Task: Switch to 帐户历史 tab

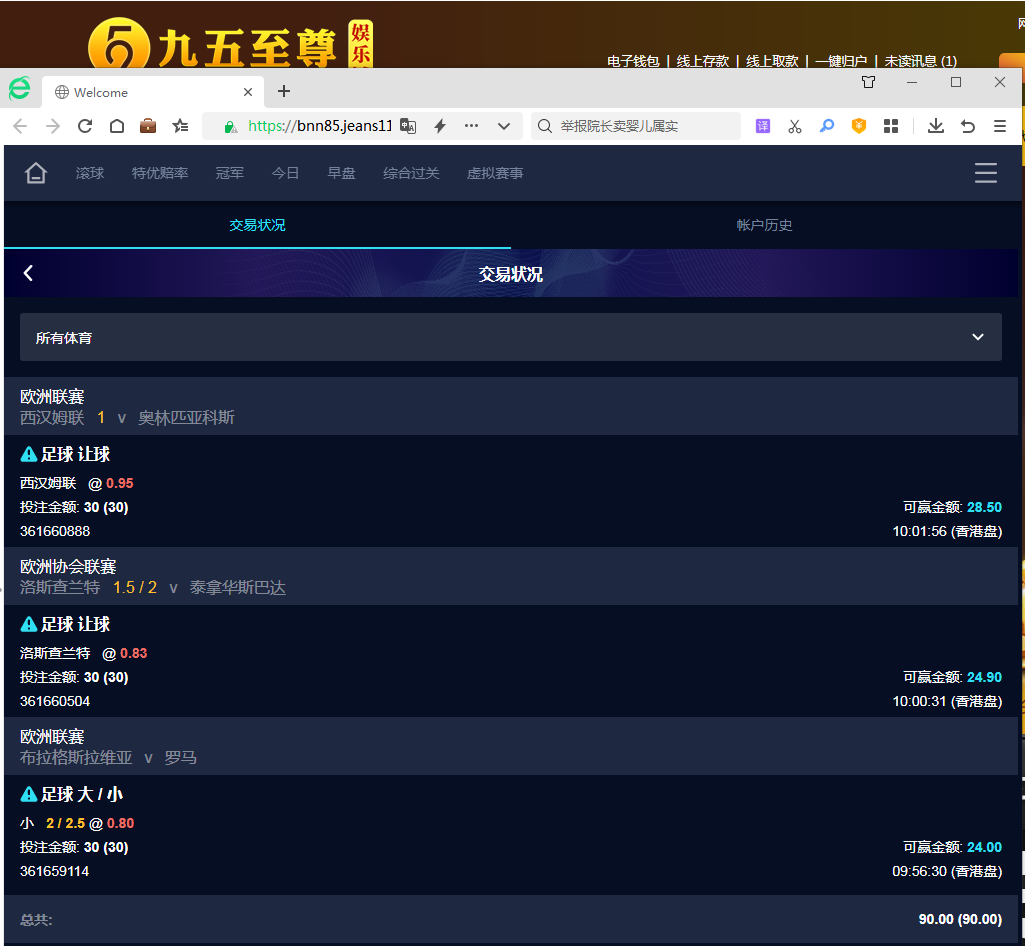Action: pos(764,225)
